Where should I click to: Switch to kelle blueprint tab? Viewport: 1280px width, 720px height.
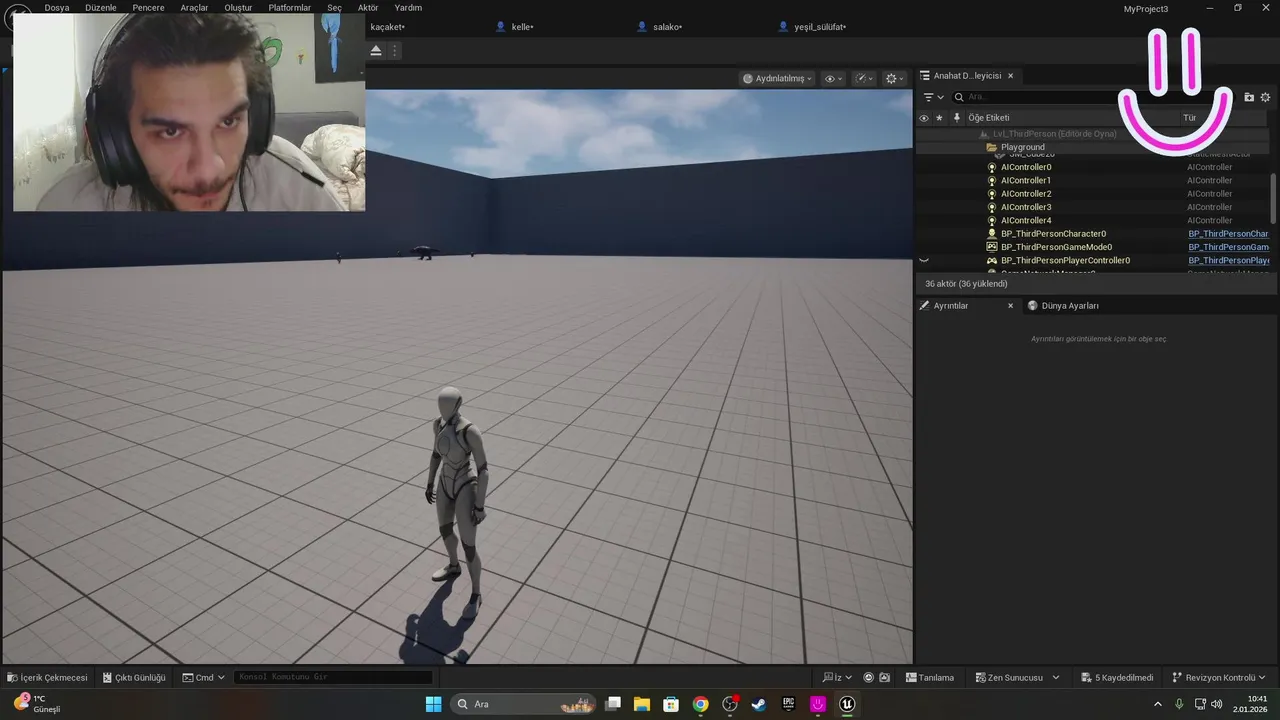pyautogui.click(x=515, y=27)
